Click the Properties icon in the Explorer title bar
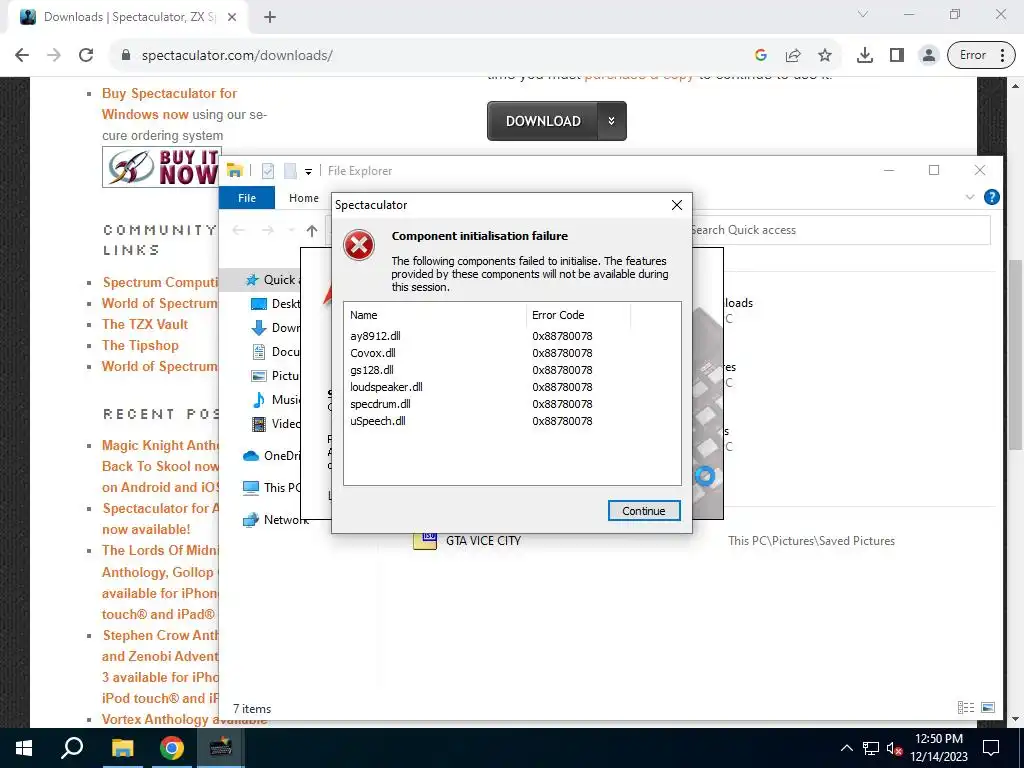1024x768 pixels. click(x=268, y=171)
